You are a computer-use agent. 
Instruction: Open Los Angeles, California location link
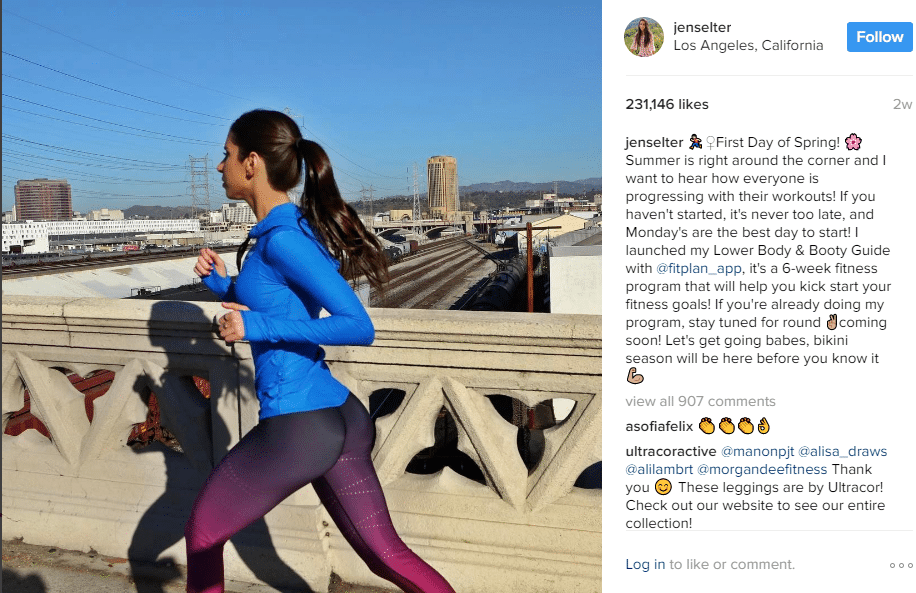click(748, 46)
